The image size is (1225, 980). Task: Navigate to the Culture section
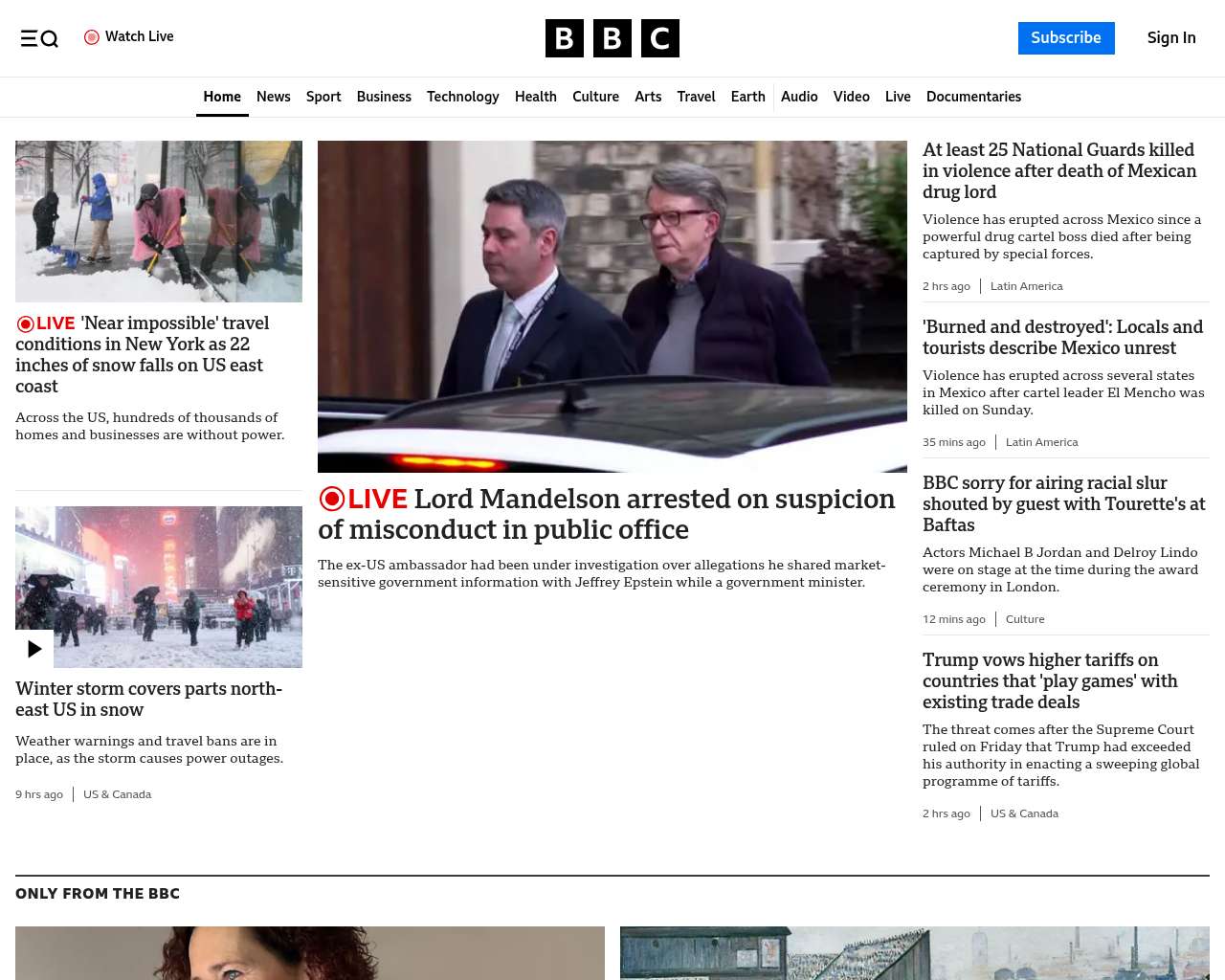pyautogui.click(x=595, y=97)
